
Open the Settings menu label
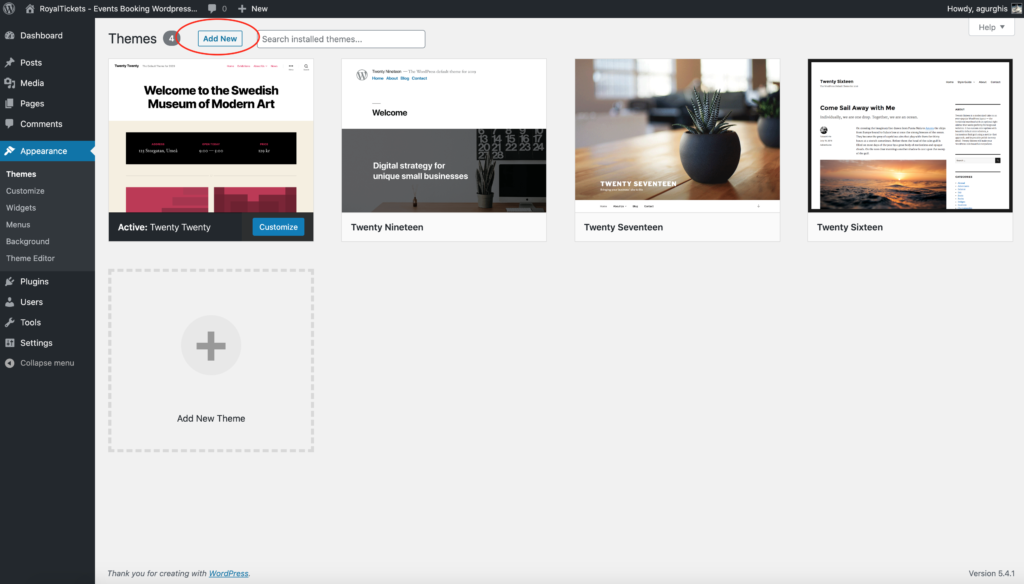click(x=36, y=342)
